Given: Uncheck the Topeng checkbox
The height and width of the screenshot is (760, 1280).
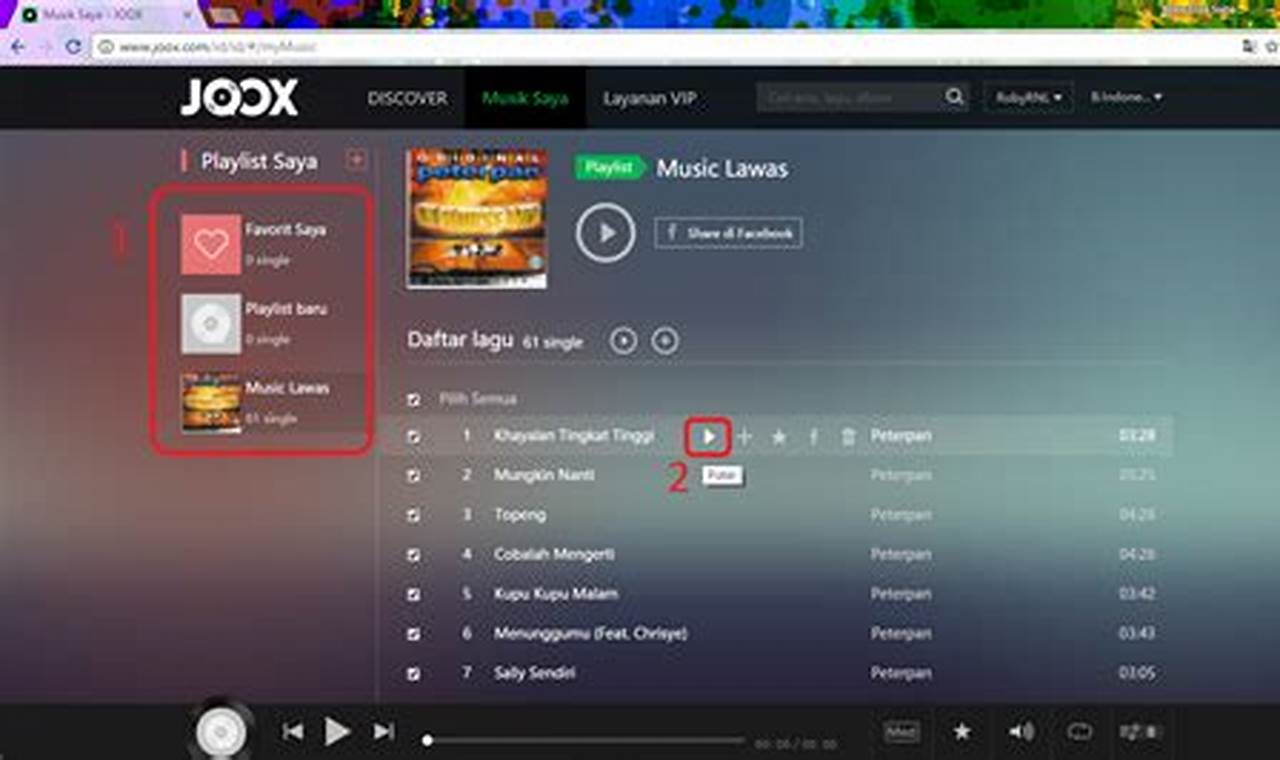Looking at the screenshot, I should (414, 515).
